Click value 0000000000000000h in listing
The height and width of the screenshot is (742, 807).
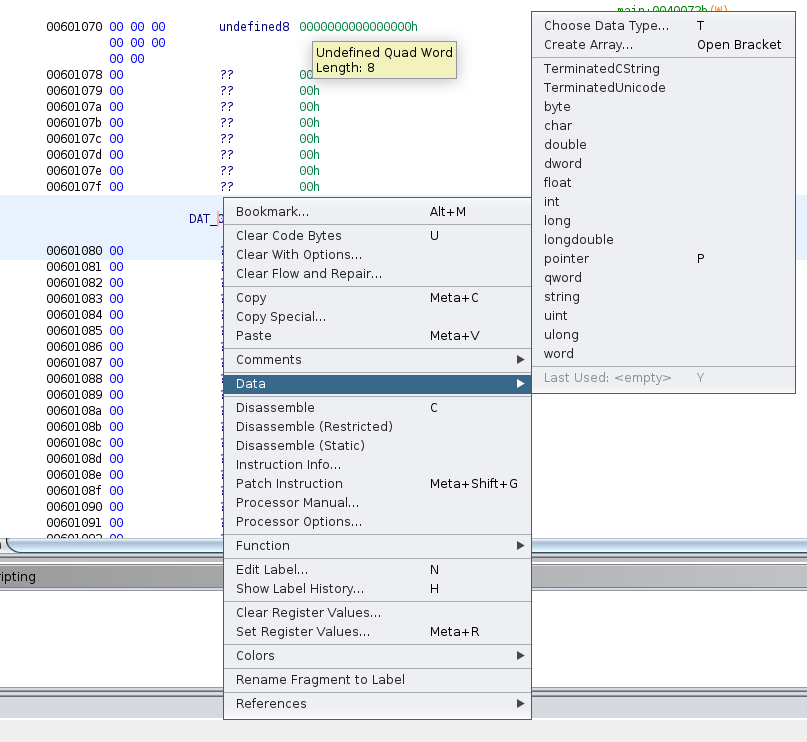(x=358, y=27)
